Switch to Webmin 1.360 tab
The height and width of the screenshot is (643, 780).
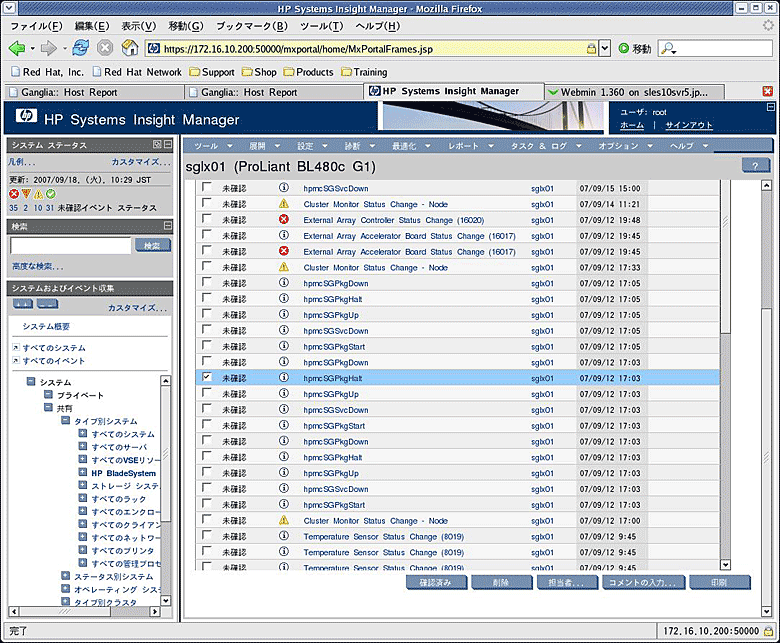[634, 92]
